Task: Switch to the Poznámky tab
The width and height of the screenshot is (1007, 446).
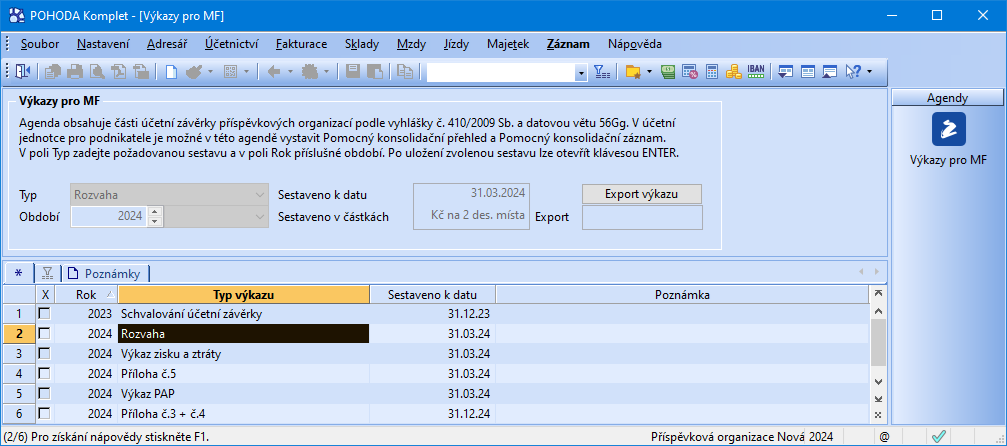Action: (105, 273)
